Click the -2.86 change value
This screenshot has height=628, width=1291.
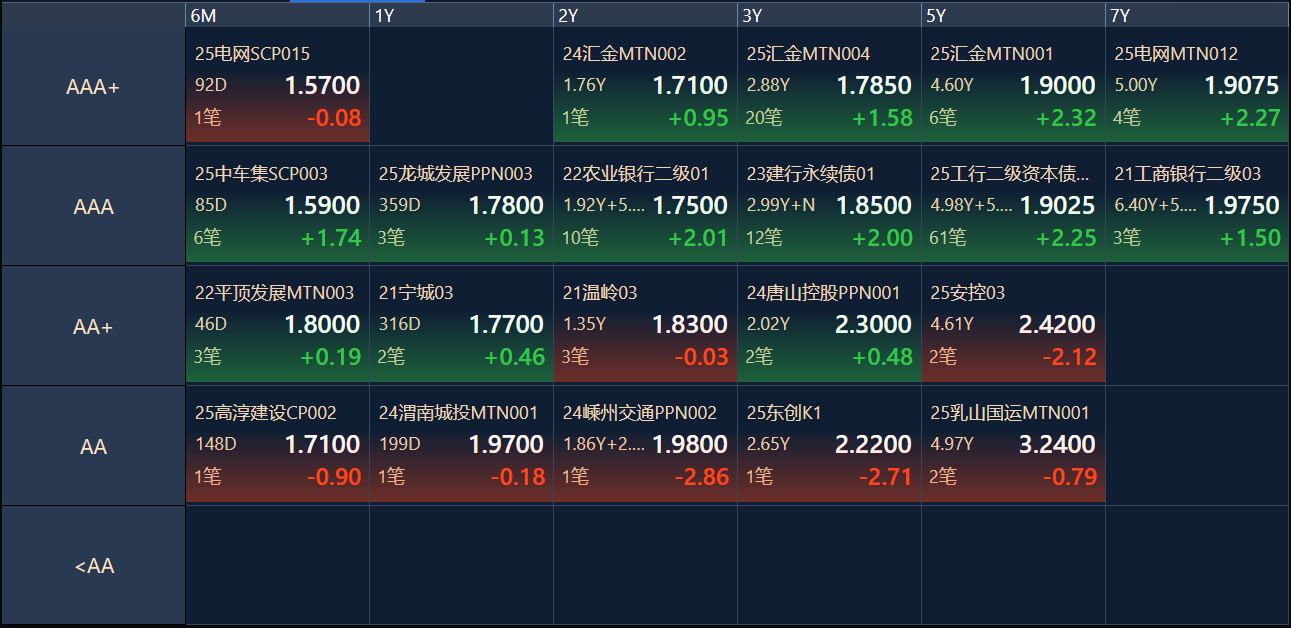pos(702,477)
